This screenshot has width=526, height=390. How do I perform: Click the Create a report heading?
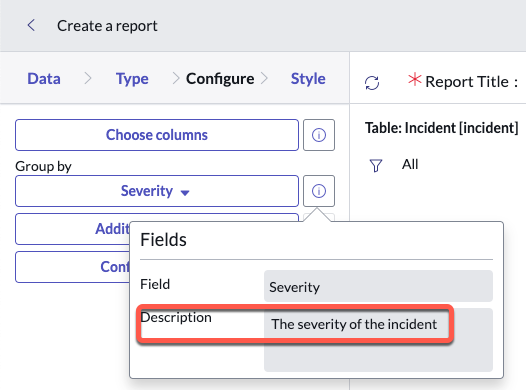click(x=107, y=26)
